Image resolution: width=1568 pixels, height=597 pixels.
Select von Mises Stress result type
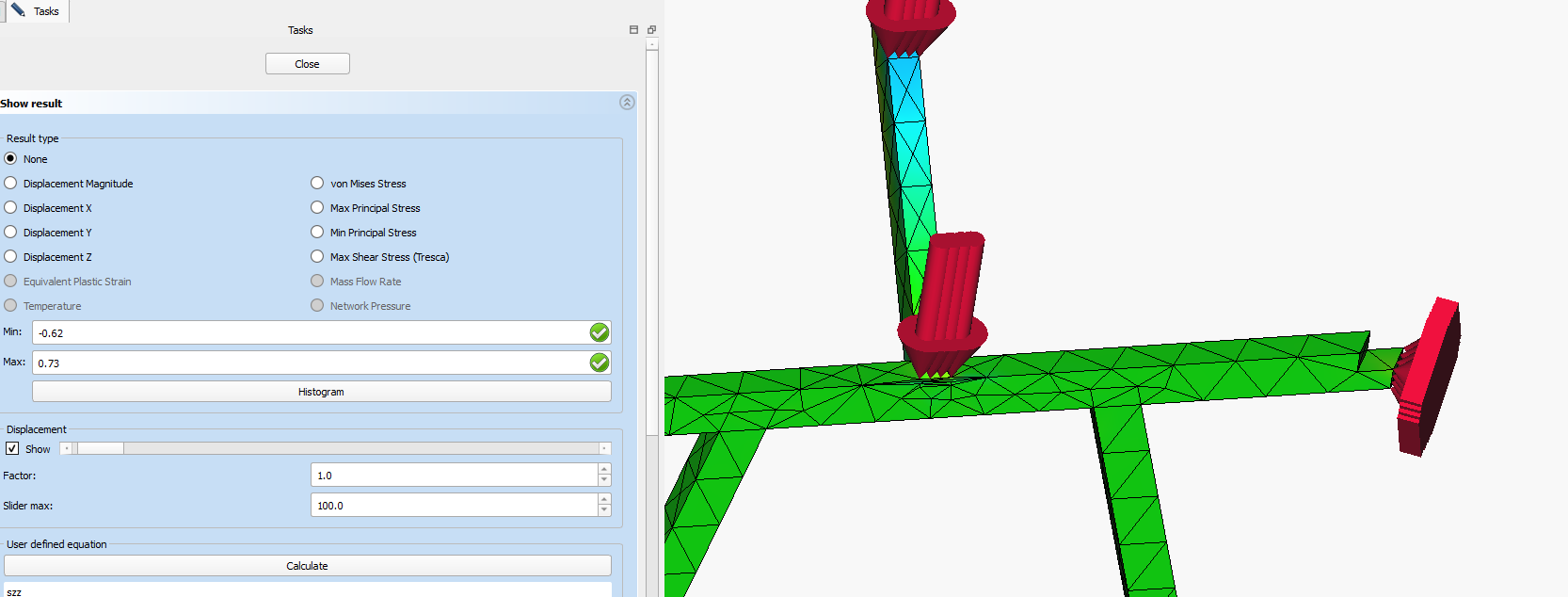317,183
